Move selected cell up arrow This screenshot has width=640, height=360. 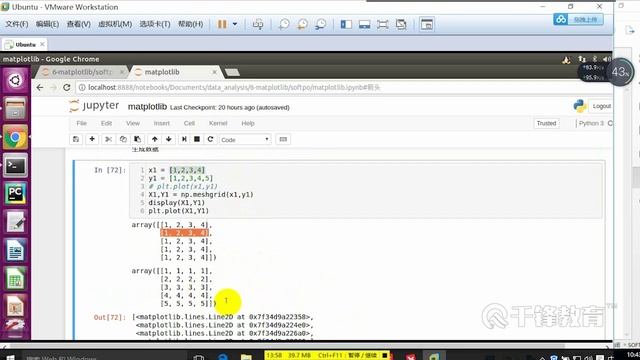tap(155, 139)
